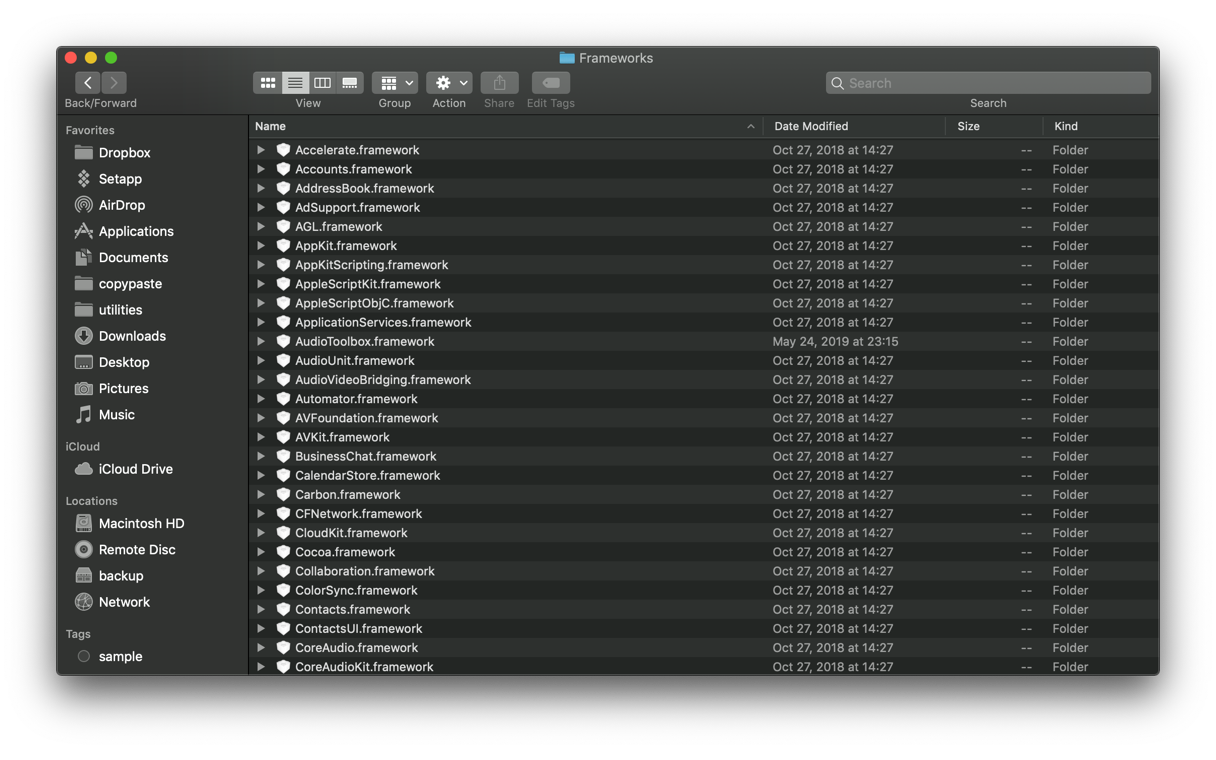1216x760 pixels.
Task: Select the sample tag in sidebar
Action: click(x=120, y=657)
